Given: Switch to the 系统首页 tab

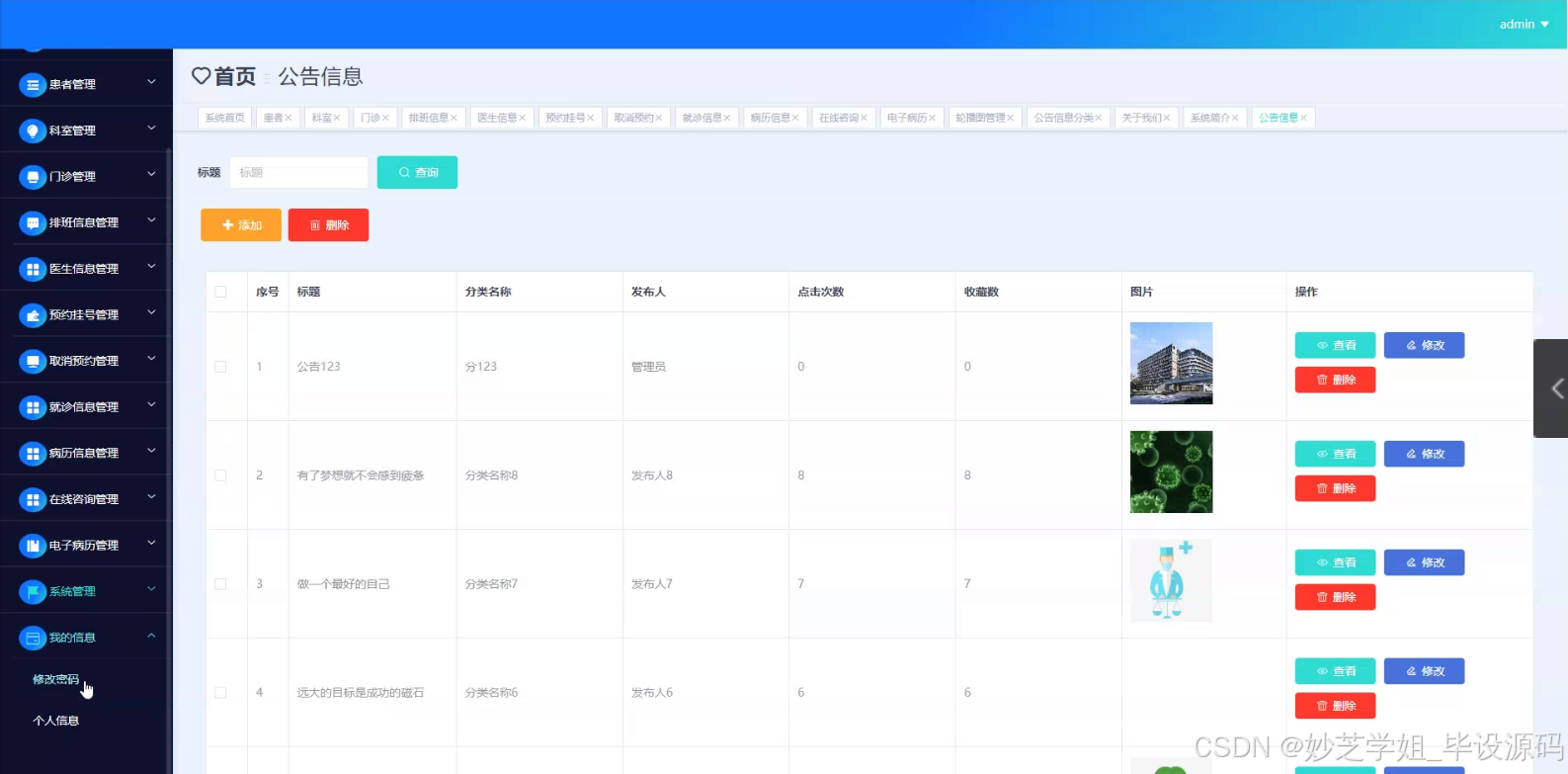Looking at the screenshot, I should (224, 118).
